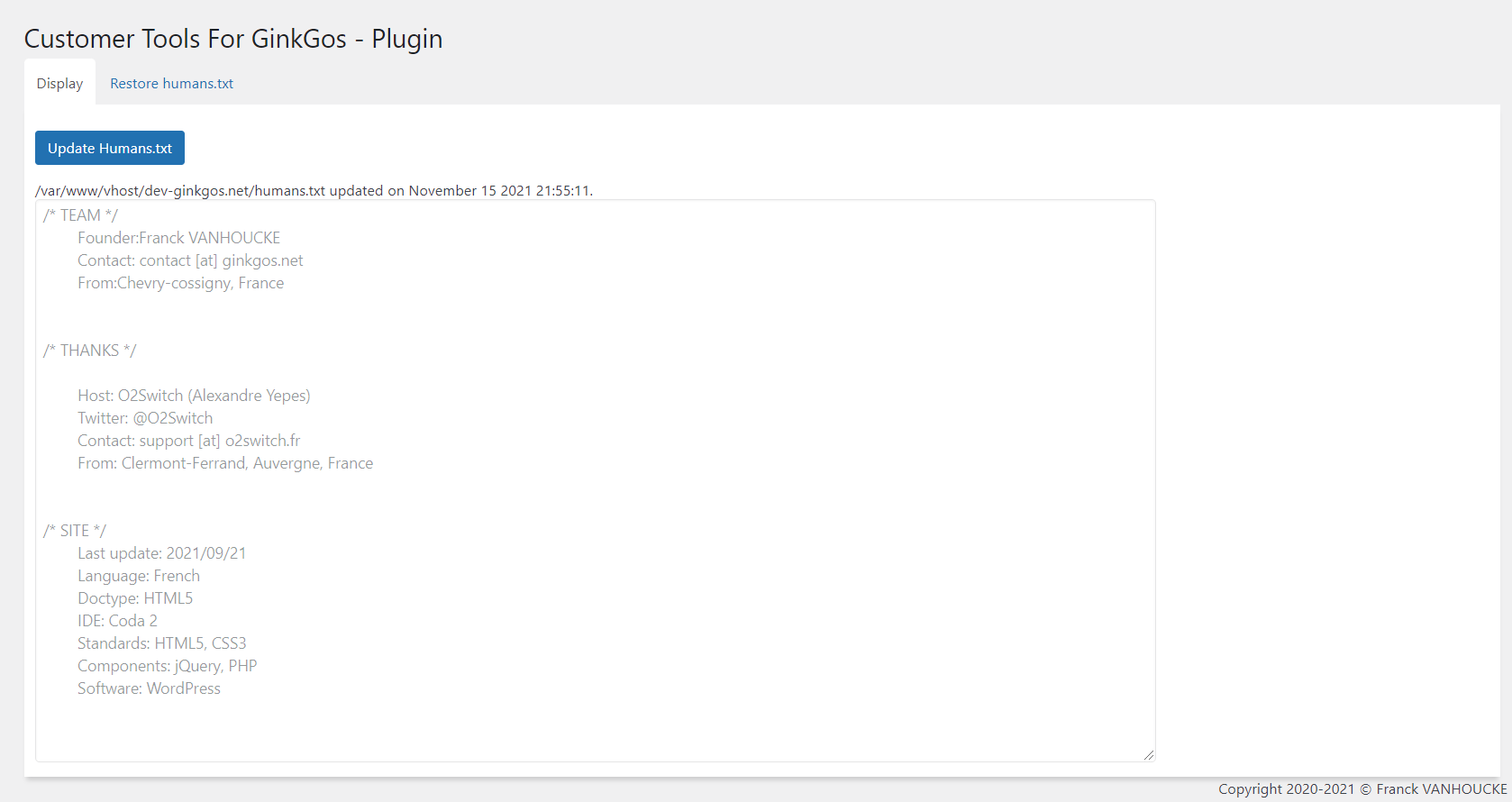
Task: Click the support [at] o2switch.fr line
Action: point(189,441)
